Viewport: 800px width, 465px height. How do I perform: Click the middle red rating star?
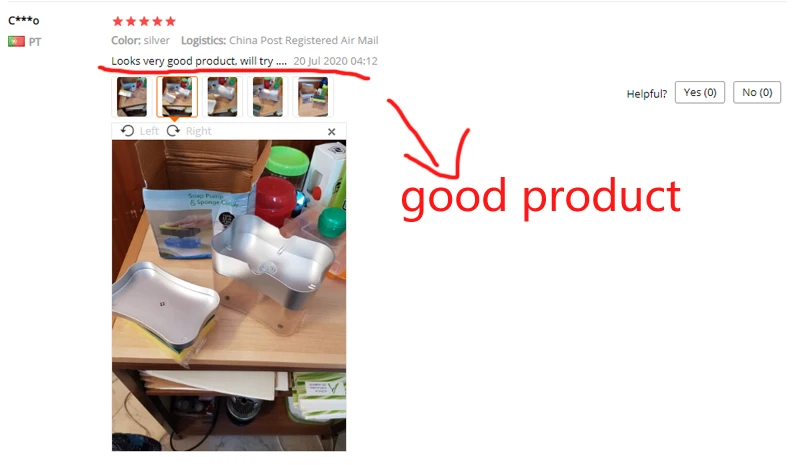coord(144,21)
